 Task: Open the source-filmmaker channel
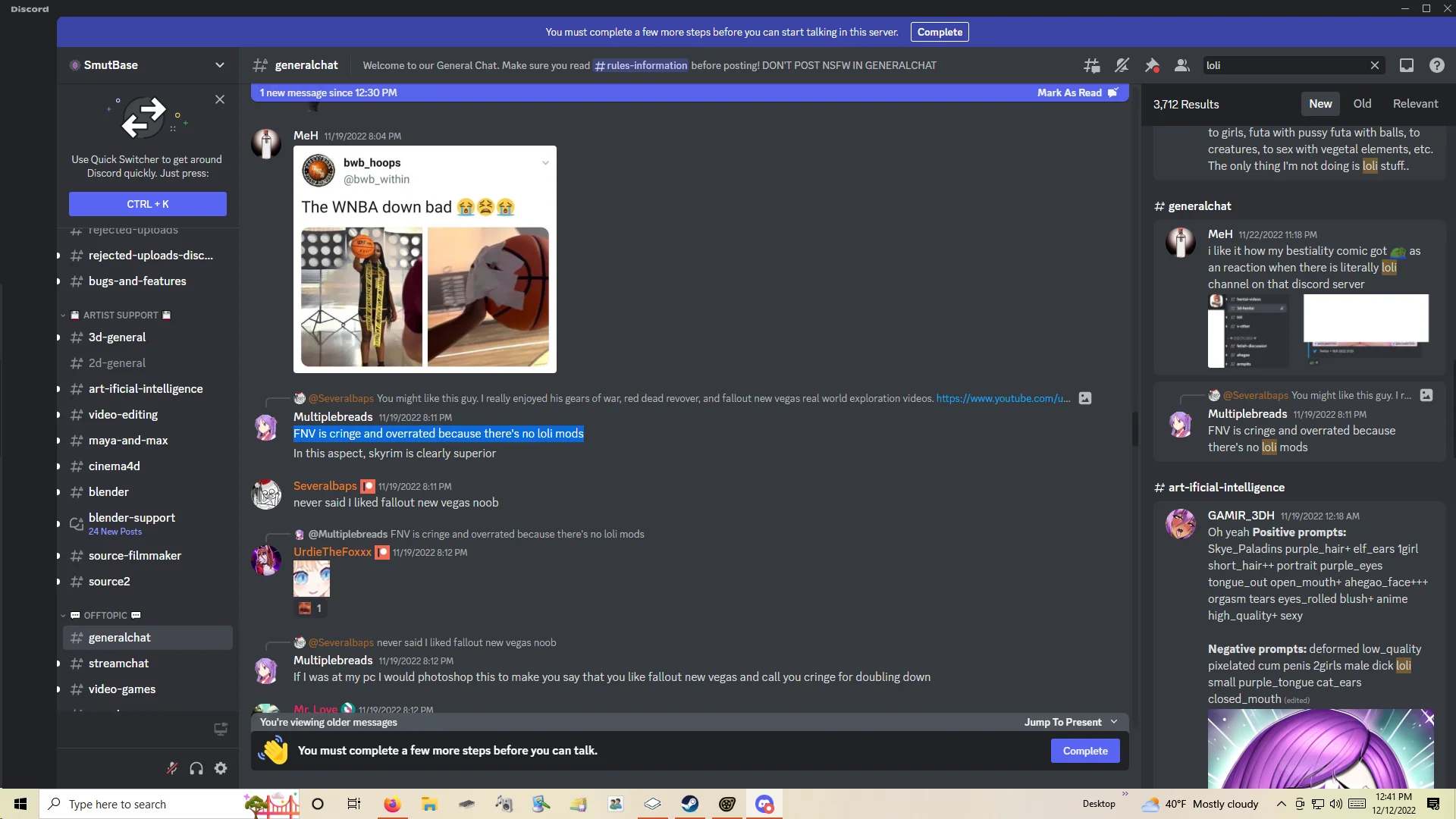148,556
